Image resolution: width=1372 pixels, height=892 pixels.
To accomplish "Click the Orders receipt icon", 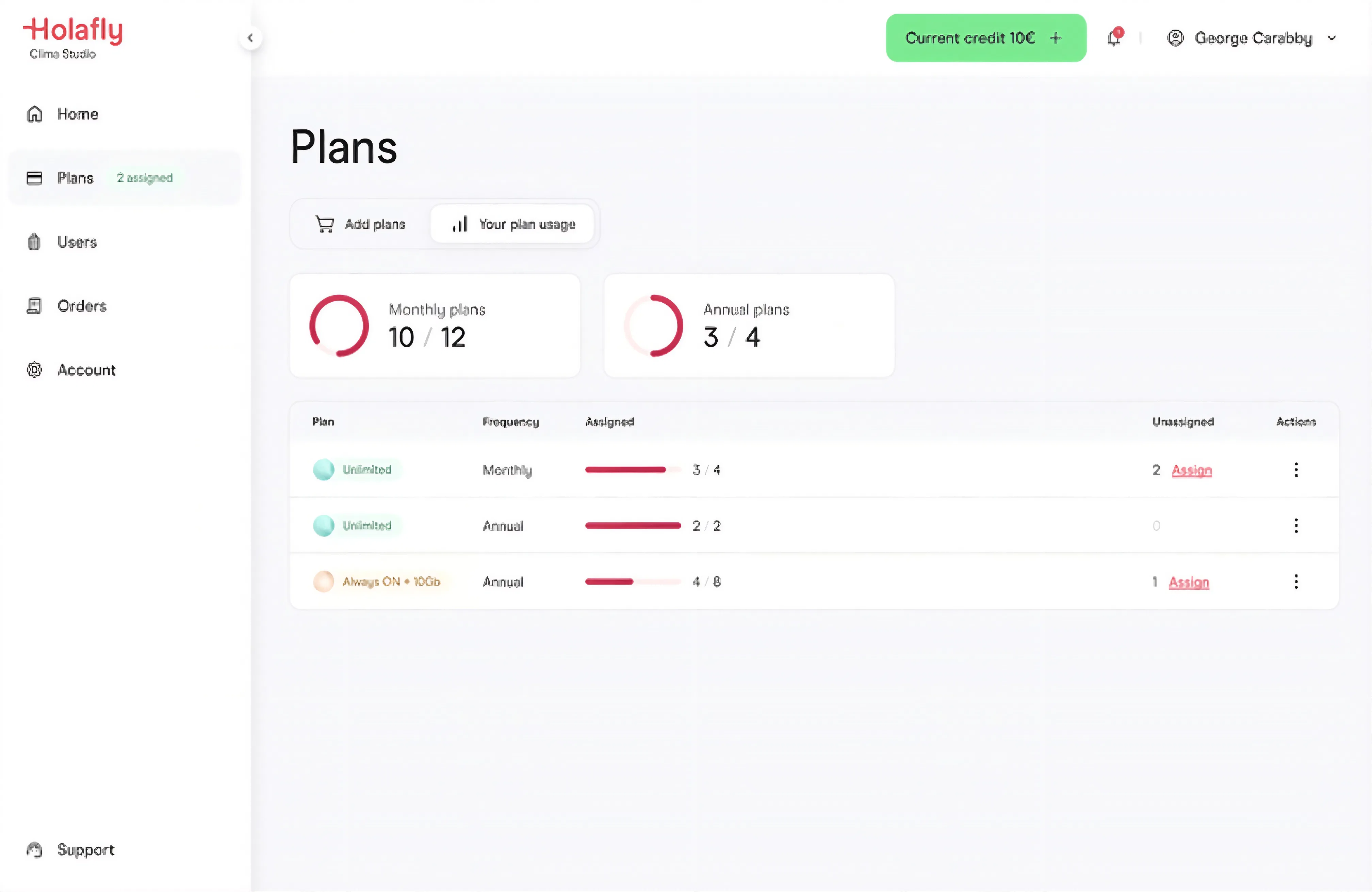I will tap(35, 306).
